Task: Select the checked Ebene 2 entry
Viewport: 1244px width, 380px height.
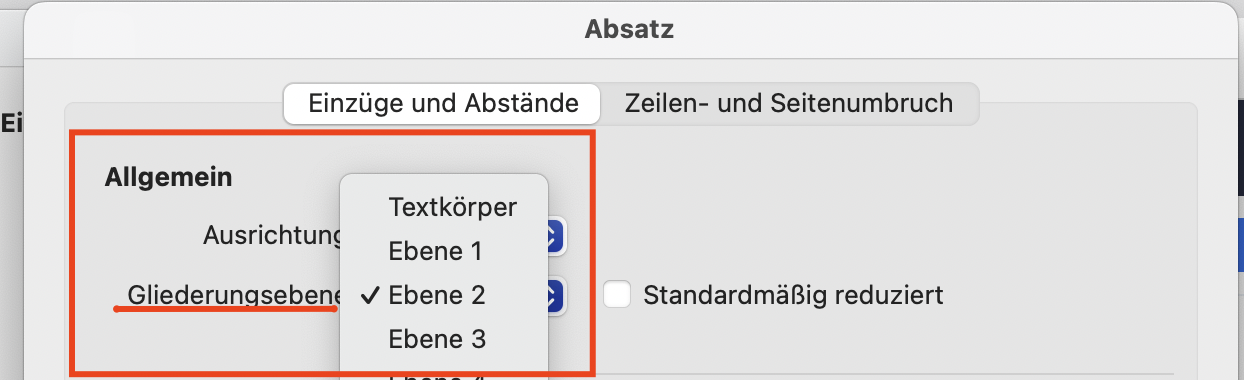Action: (x=436, y=295)
